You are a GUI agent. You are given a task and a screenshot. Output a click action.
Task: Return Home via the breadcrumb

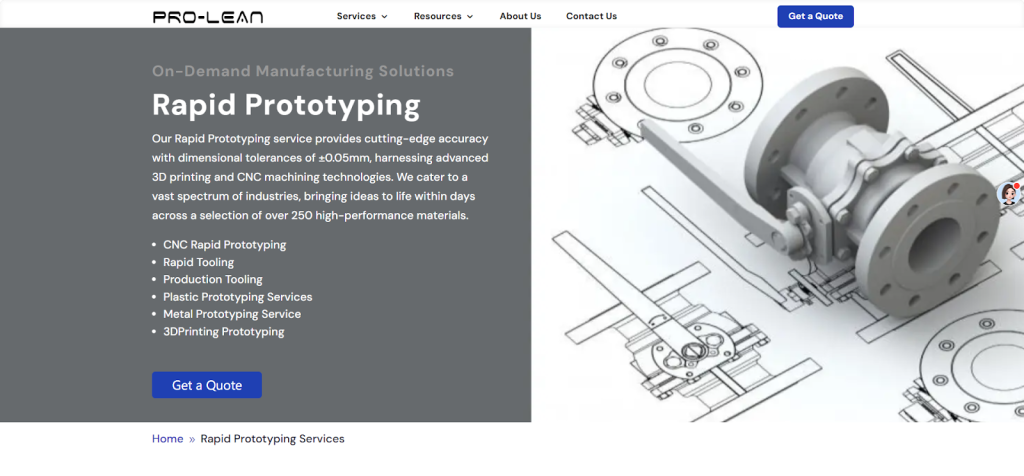(167, 439)
